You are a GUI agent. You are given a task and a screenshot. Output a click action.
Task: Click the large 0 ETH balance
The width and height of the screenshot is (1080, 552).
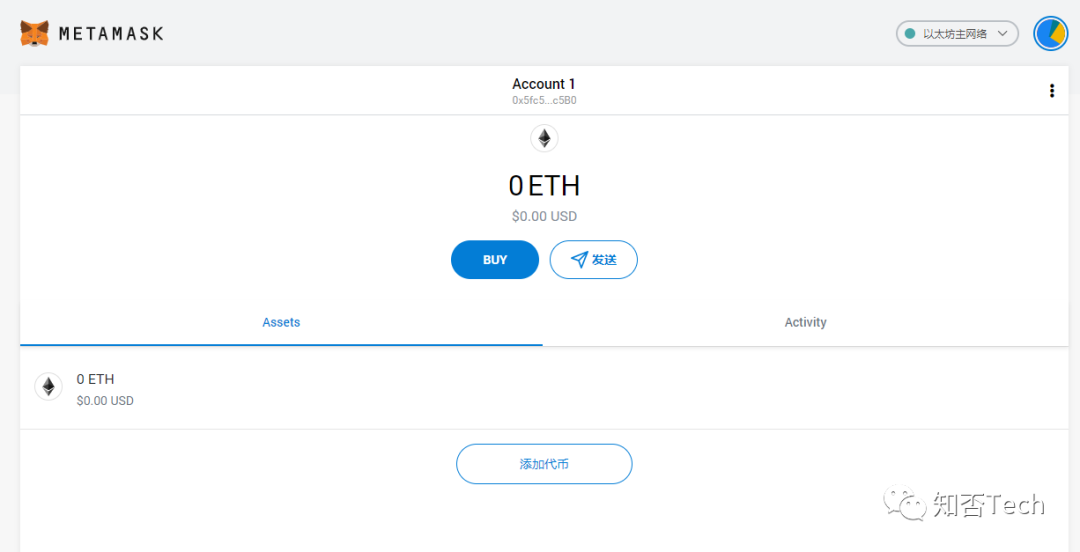click(544, 186)
